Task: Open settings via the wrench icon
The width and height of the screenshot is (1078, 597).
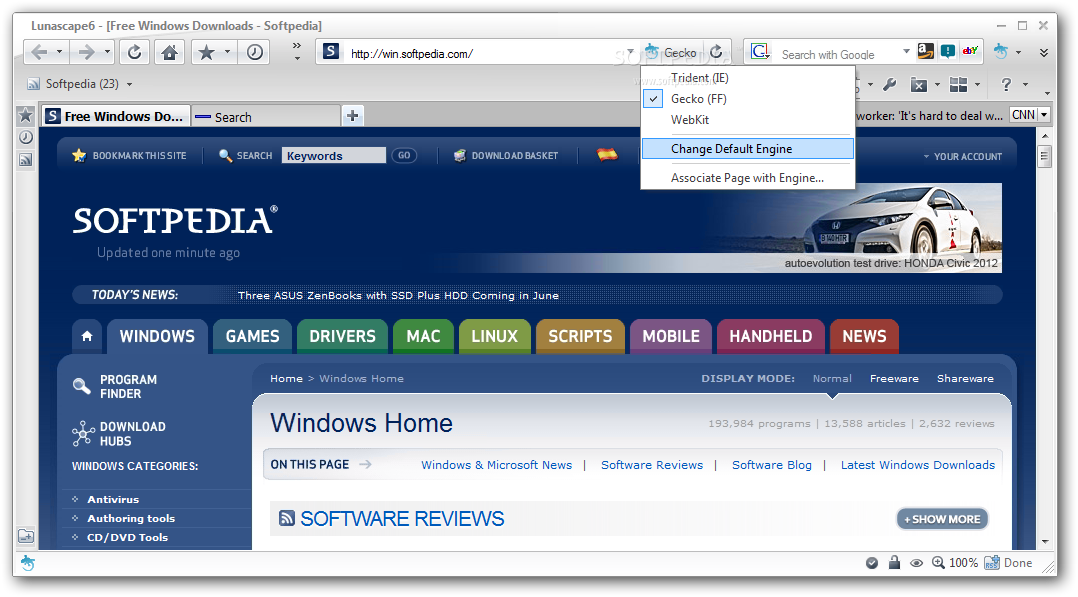Action: (x=890, y=85)
